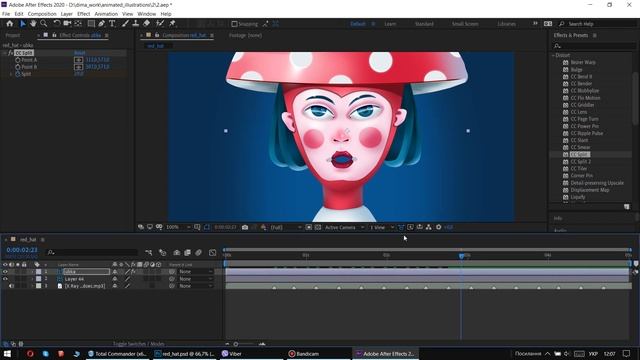Select the Selection (arrow) tool
Screen dimensions: 640x360
23,24
